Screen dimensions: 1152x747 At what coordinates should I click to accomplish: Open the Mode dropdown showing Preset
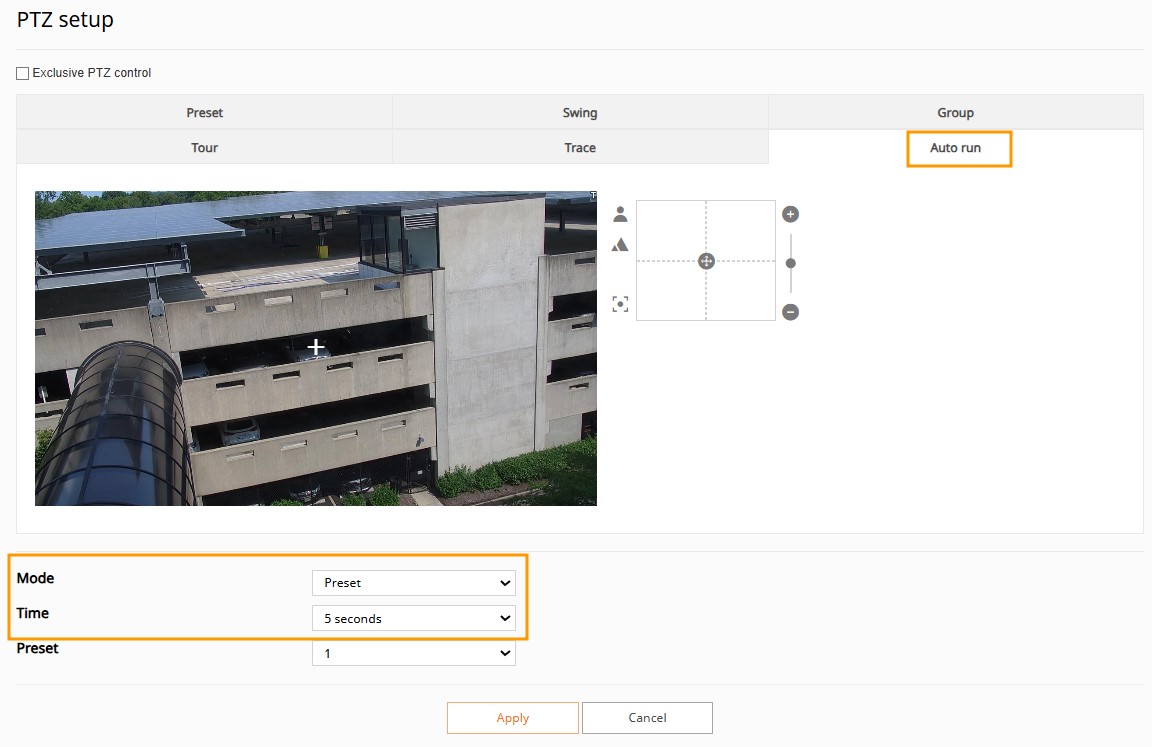(413, 583)
